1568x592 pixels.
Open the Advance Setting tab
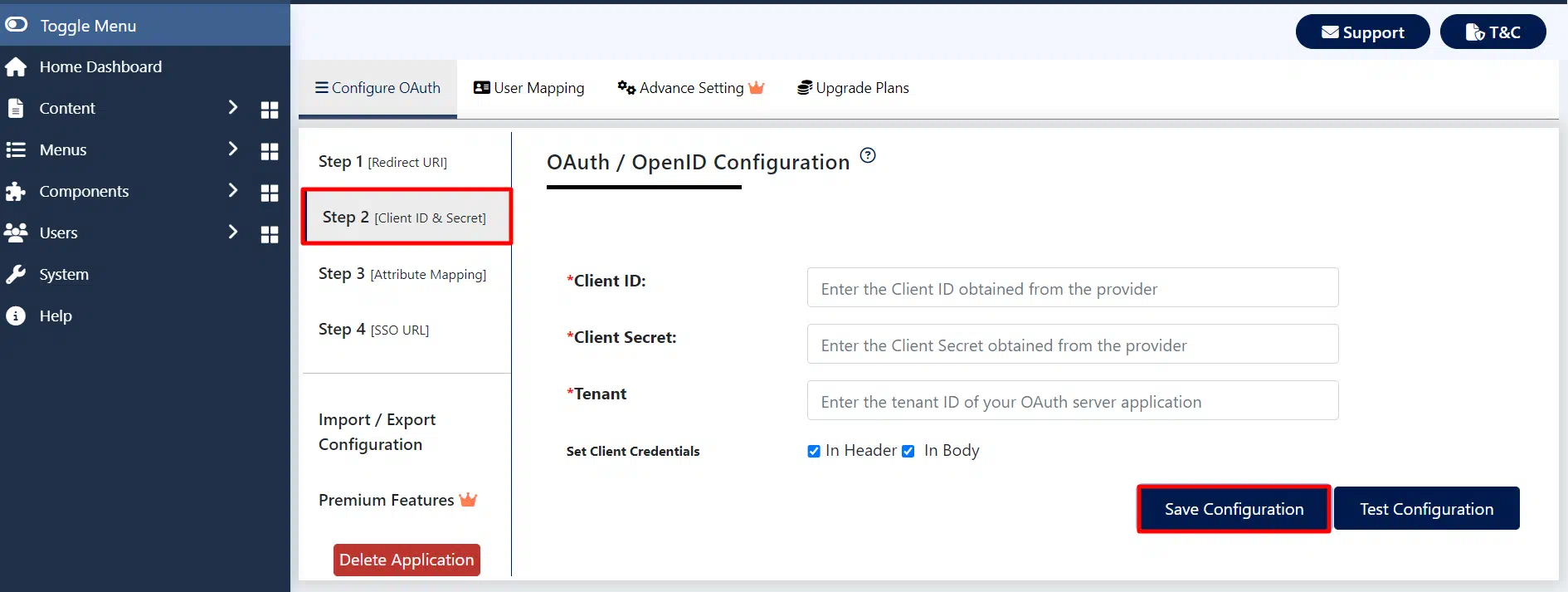pyautogui.click(x=690, y=88)
